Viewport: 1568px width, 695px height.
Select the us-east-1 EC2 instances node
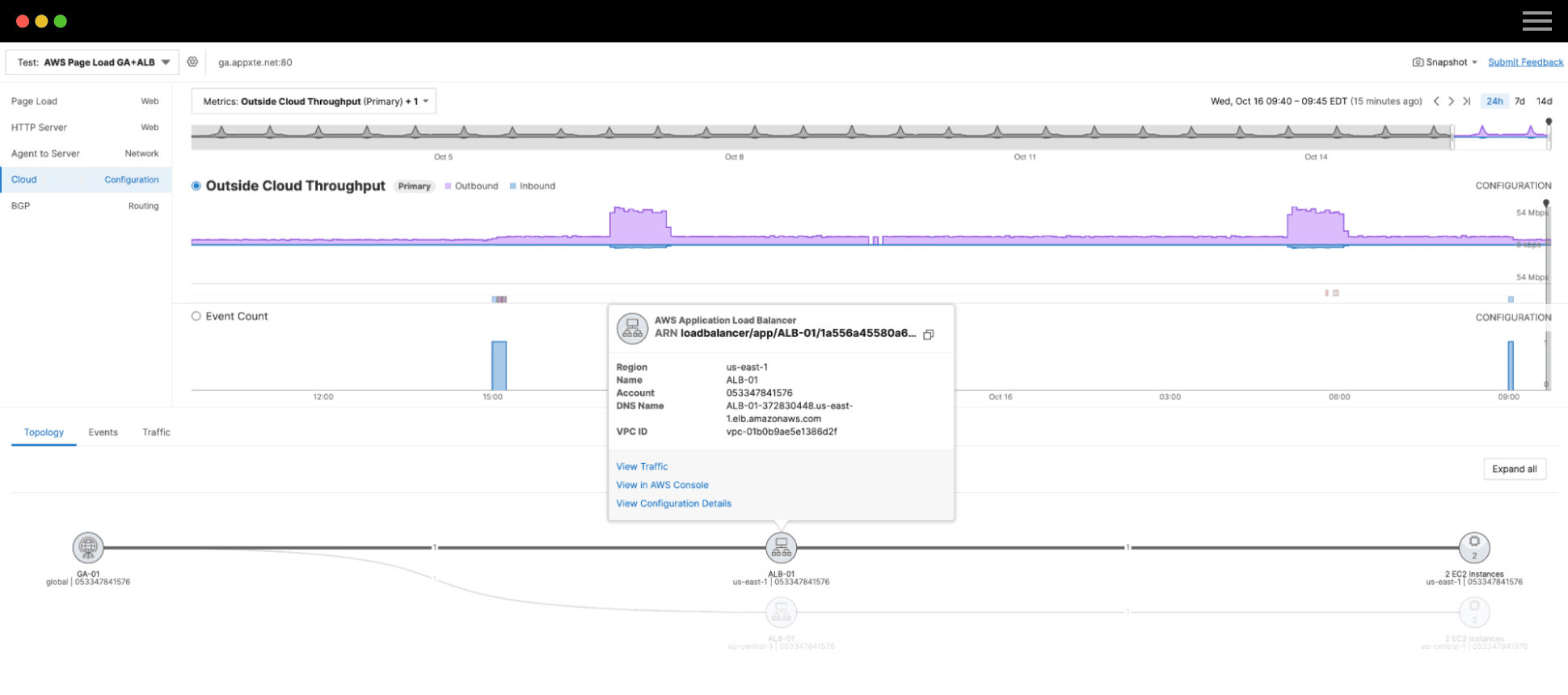pyautogui.click(x=1474, y=547)
